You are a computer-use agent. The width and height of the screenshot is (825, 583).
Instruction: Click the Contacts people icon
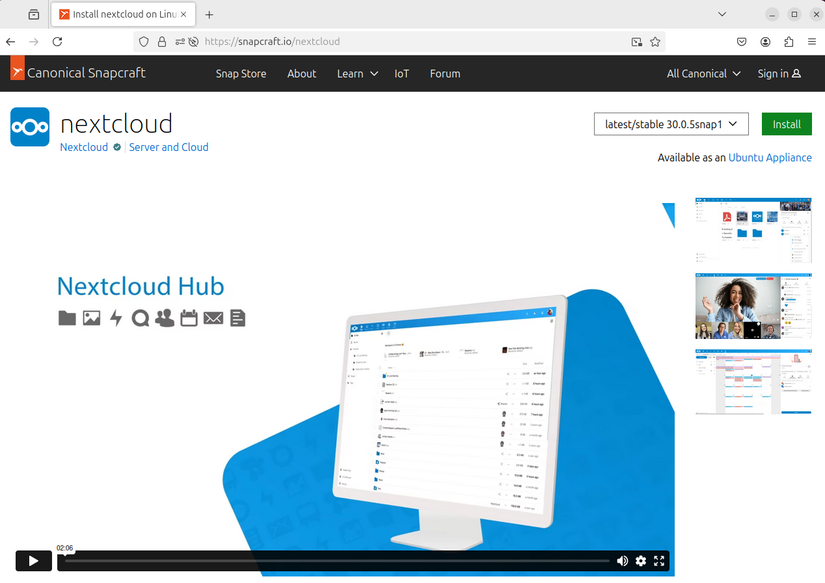point(164,318)
